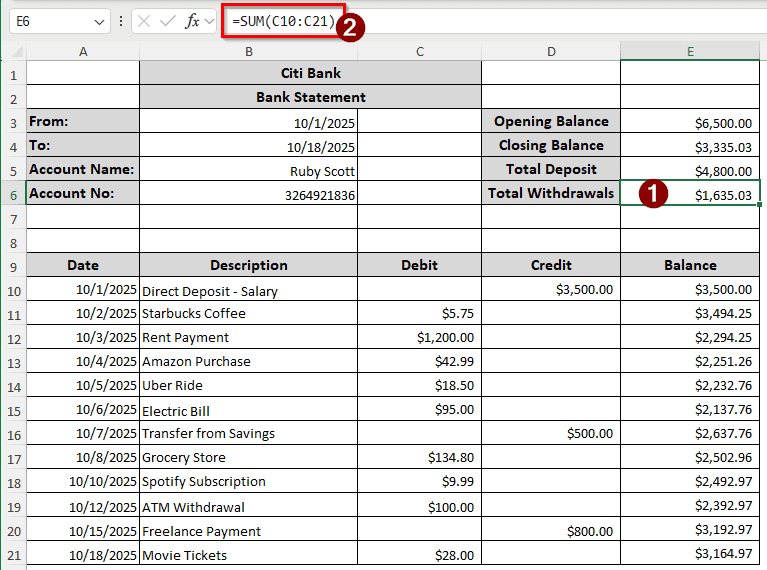
Task: Click the 'Account Name:' label cell
Action: (x=83, y=169)
